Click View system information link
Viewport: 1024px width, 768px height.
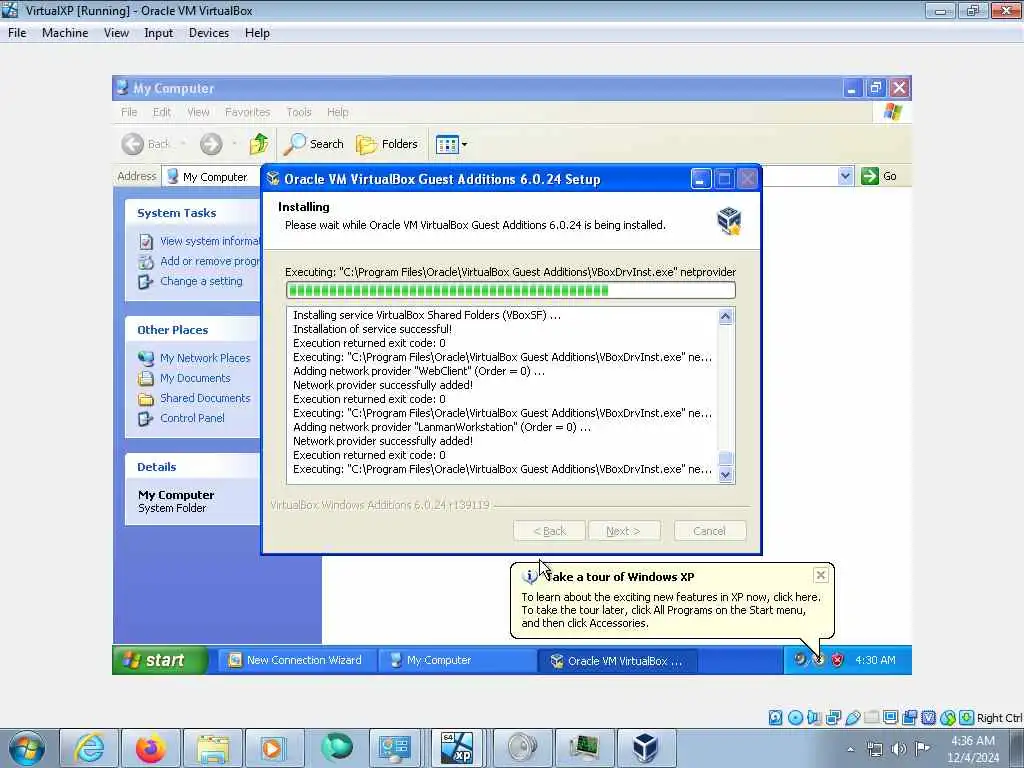(x=210, y=241)
